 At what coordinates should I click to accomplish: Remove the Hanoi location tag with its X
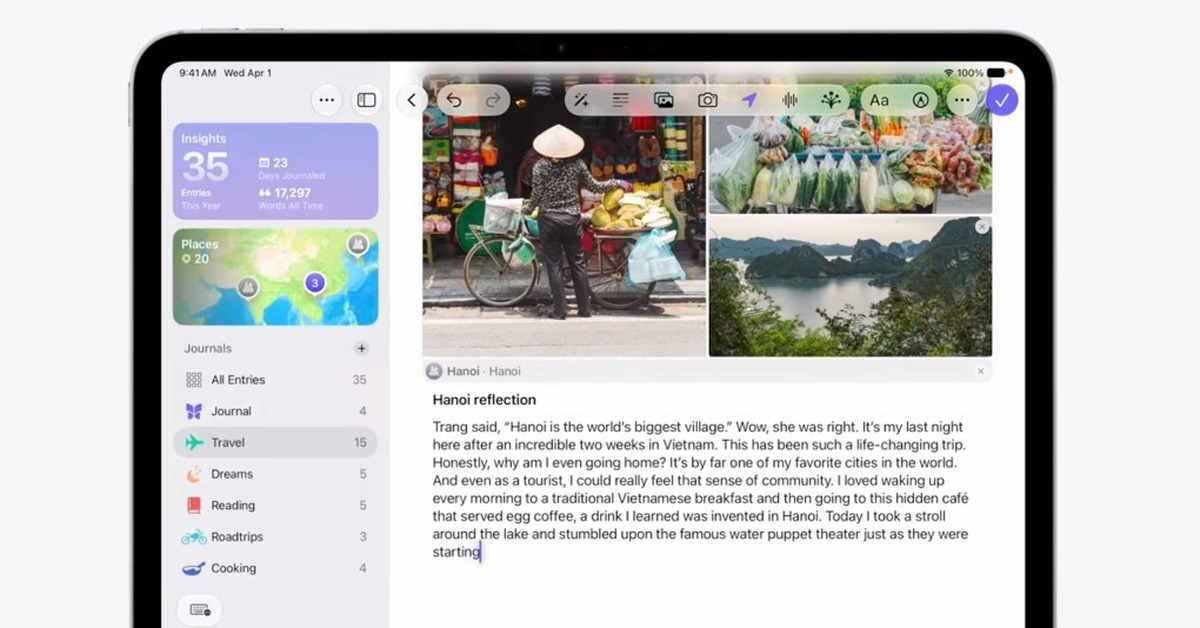[980, 371]
